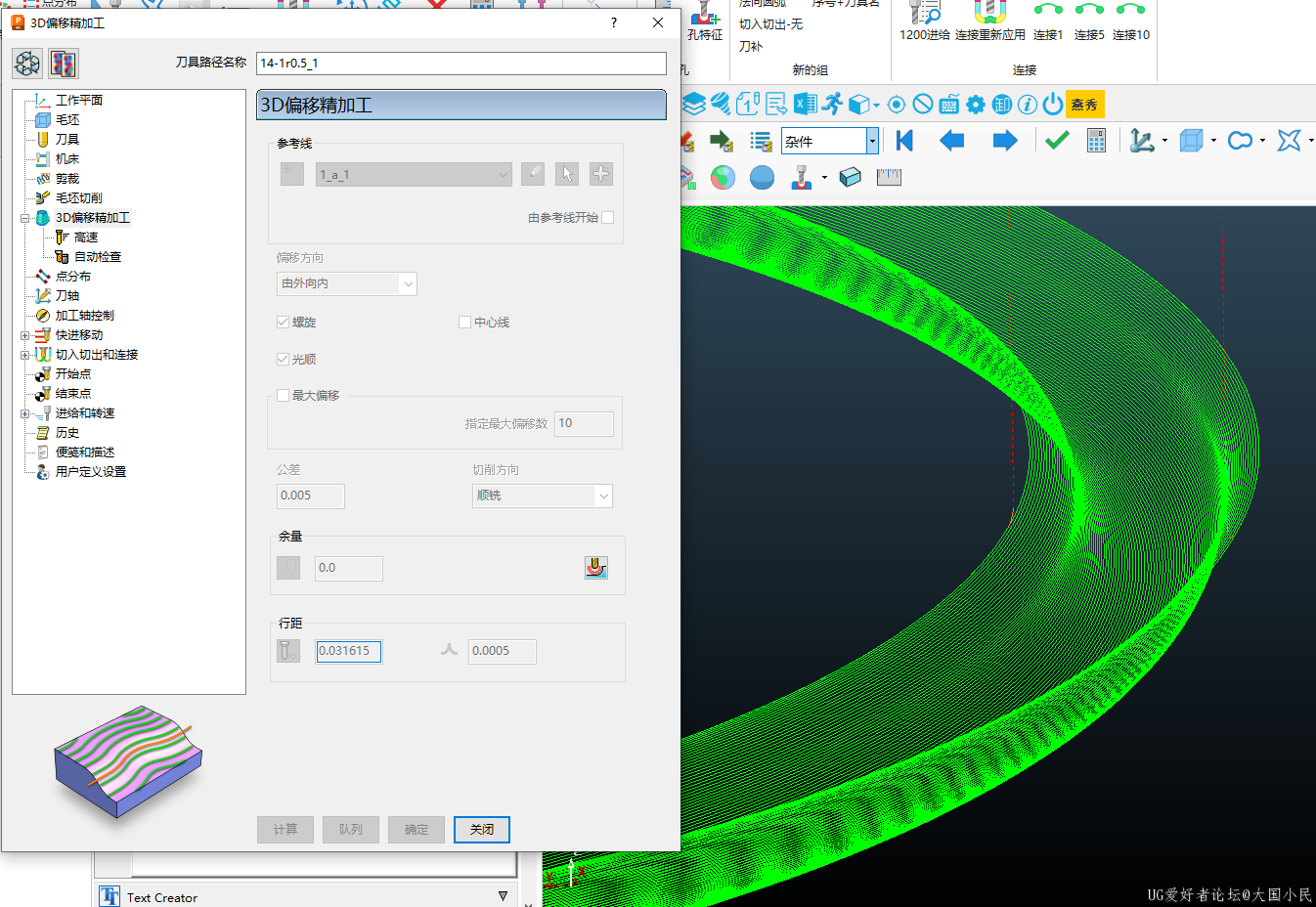
Task: Toggle the 最大偏移 checkbox
Action: point(284,395)
